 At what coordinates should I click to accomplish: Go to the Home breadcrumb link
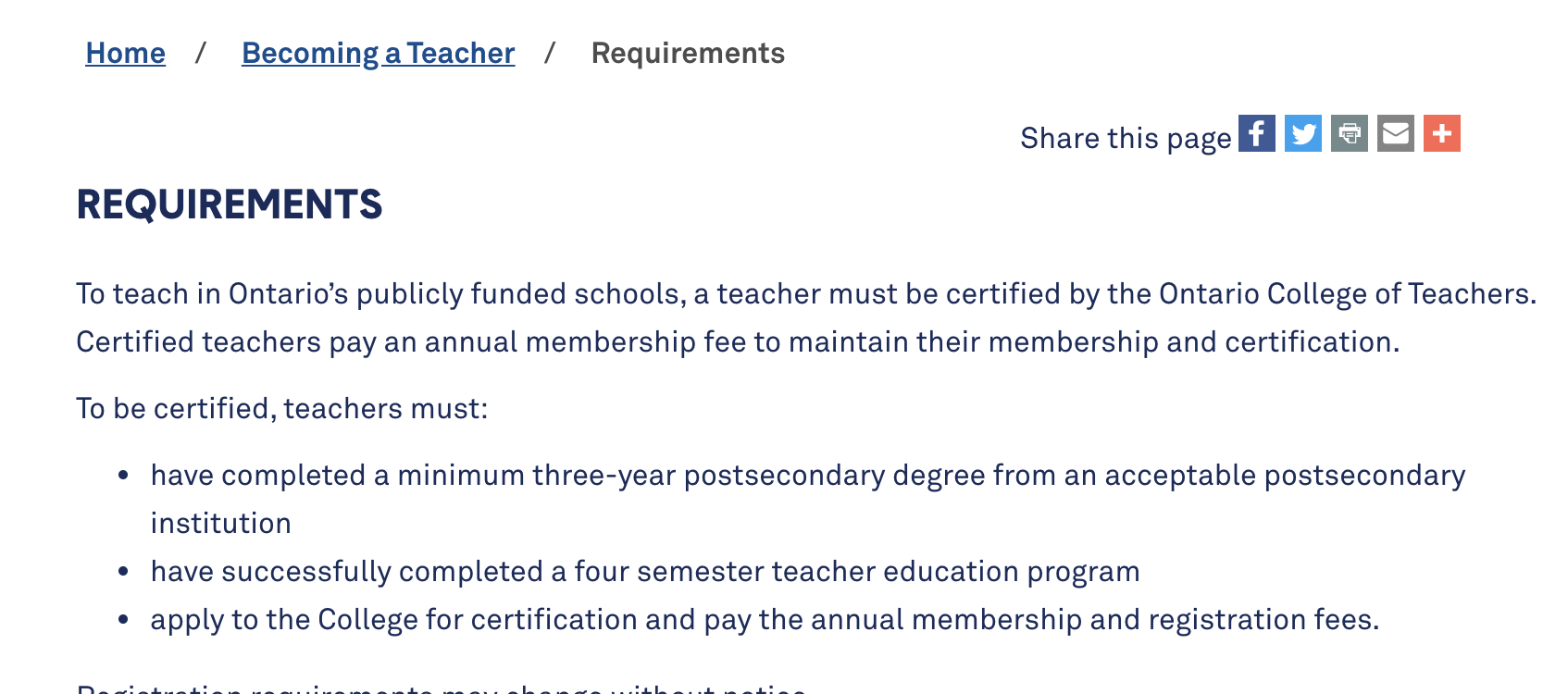tap(125, 54)
